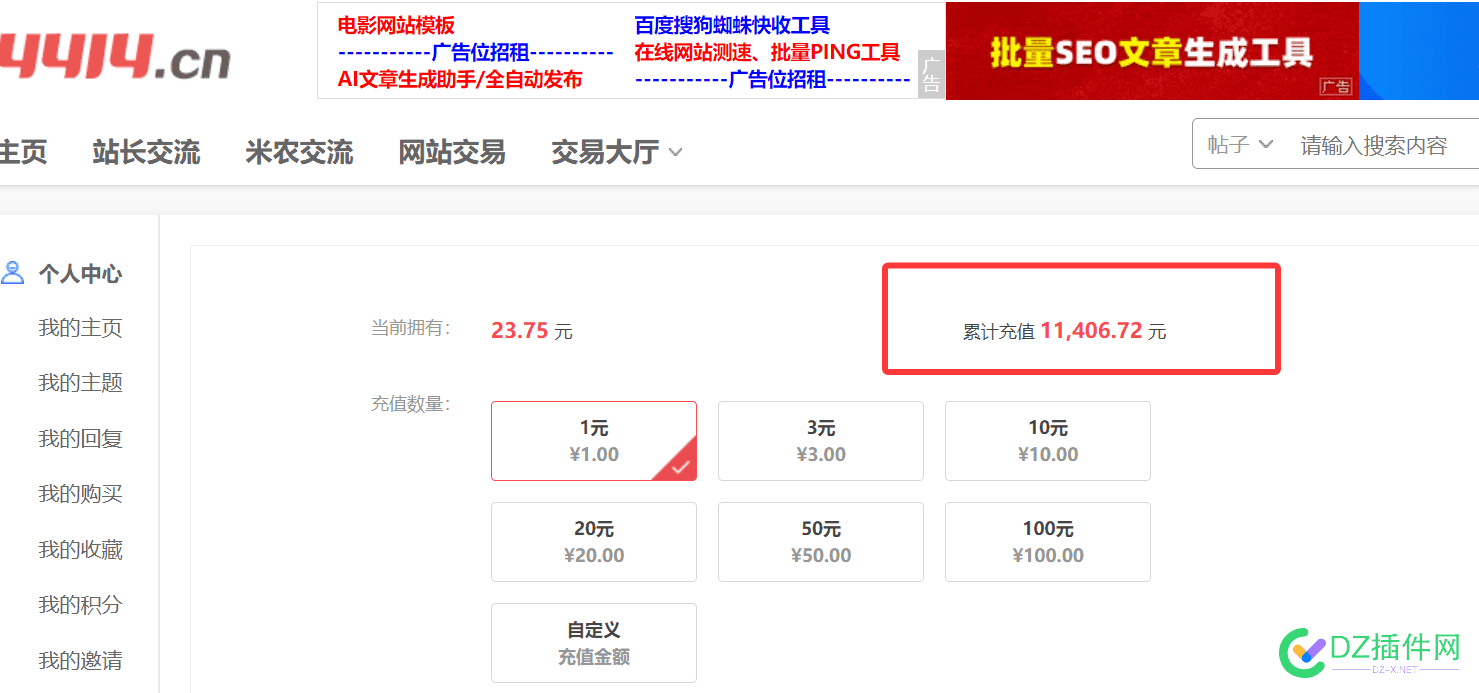Screen dimensions: 1479x693
Task: Open the 交易大厅 navigation item
Action: (x=605, y=152)
